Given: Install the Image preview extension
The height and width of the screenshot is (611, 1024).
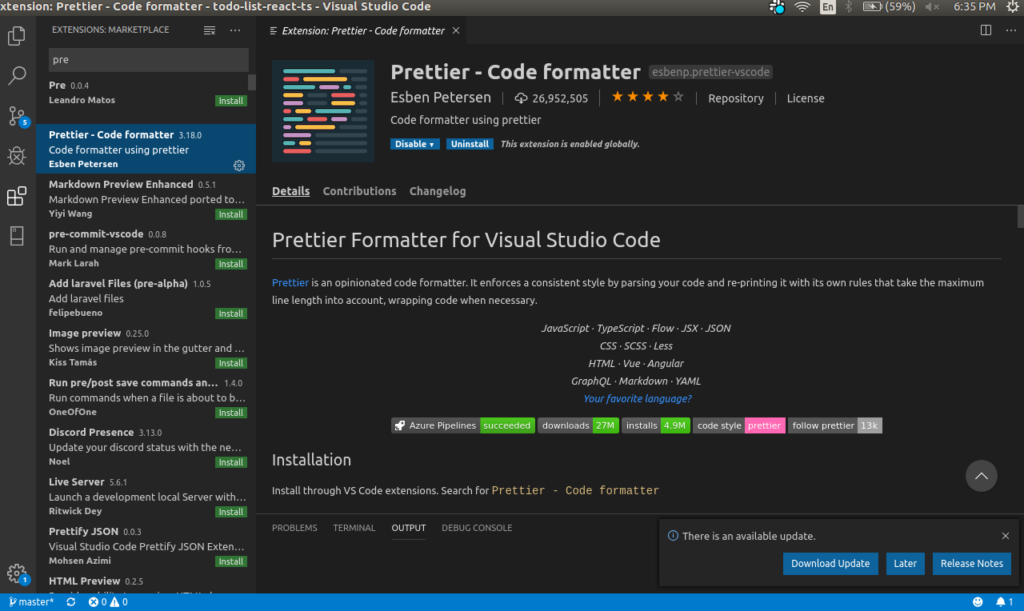Looking at the screenshot, I should 231,363.
